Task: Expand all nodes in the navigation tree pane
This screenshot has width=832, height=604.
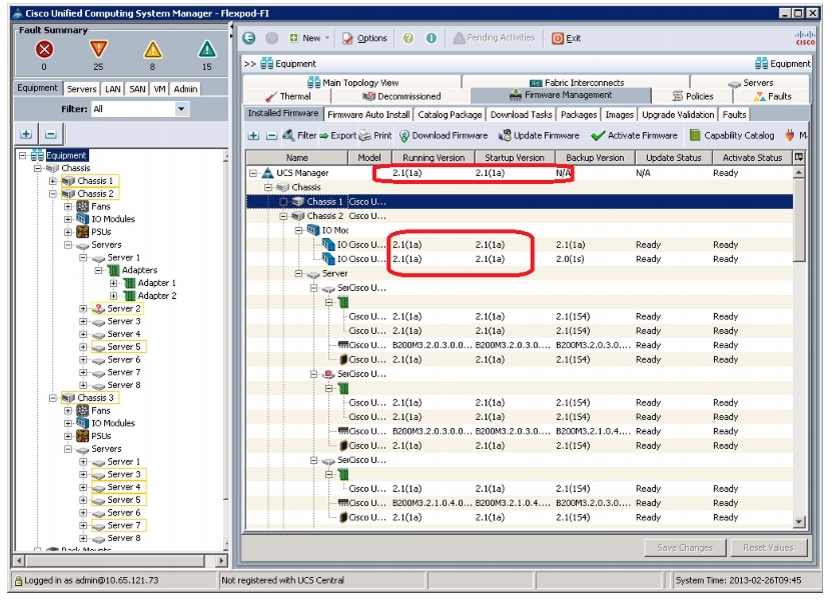Action: point(26,134)
